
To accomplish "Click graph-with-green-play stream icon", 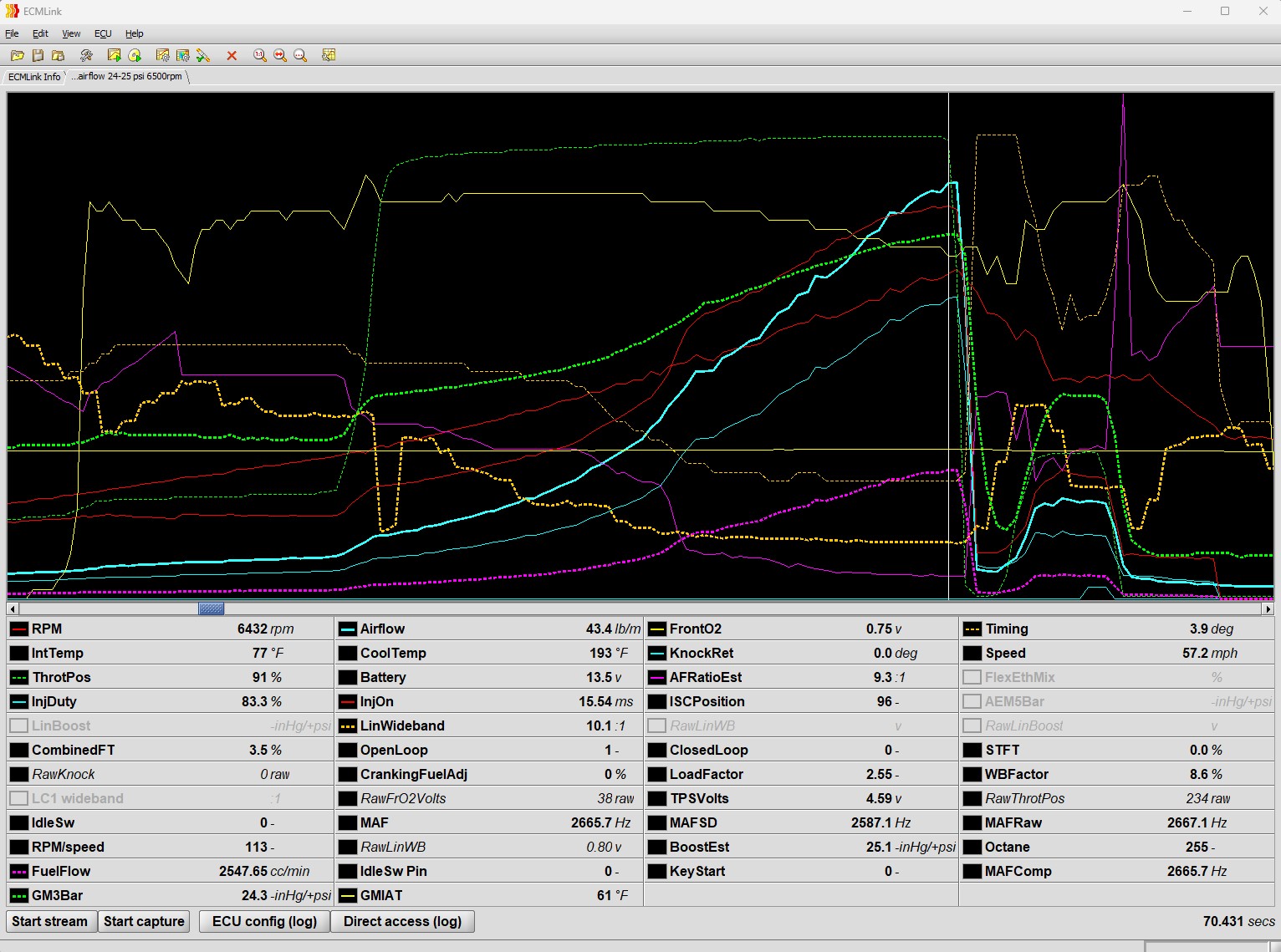I will [x=114, y=55].
